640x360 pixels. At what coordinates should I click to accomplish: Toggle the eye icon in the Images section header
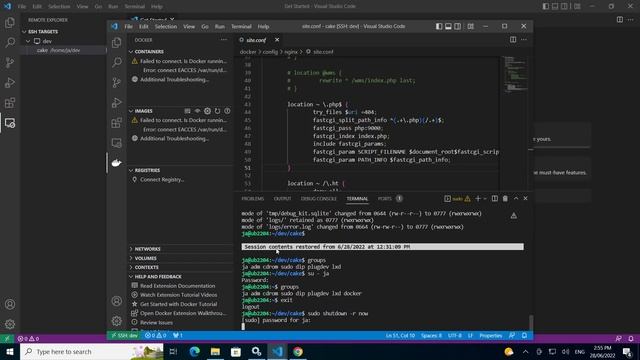click(x=198, y=111)
